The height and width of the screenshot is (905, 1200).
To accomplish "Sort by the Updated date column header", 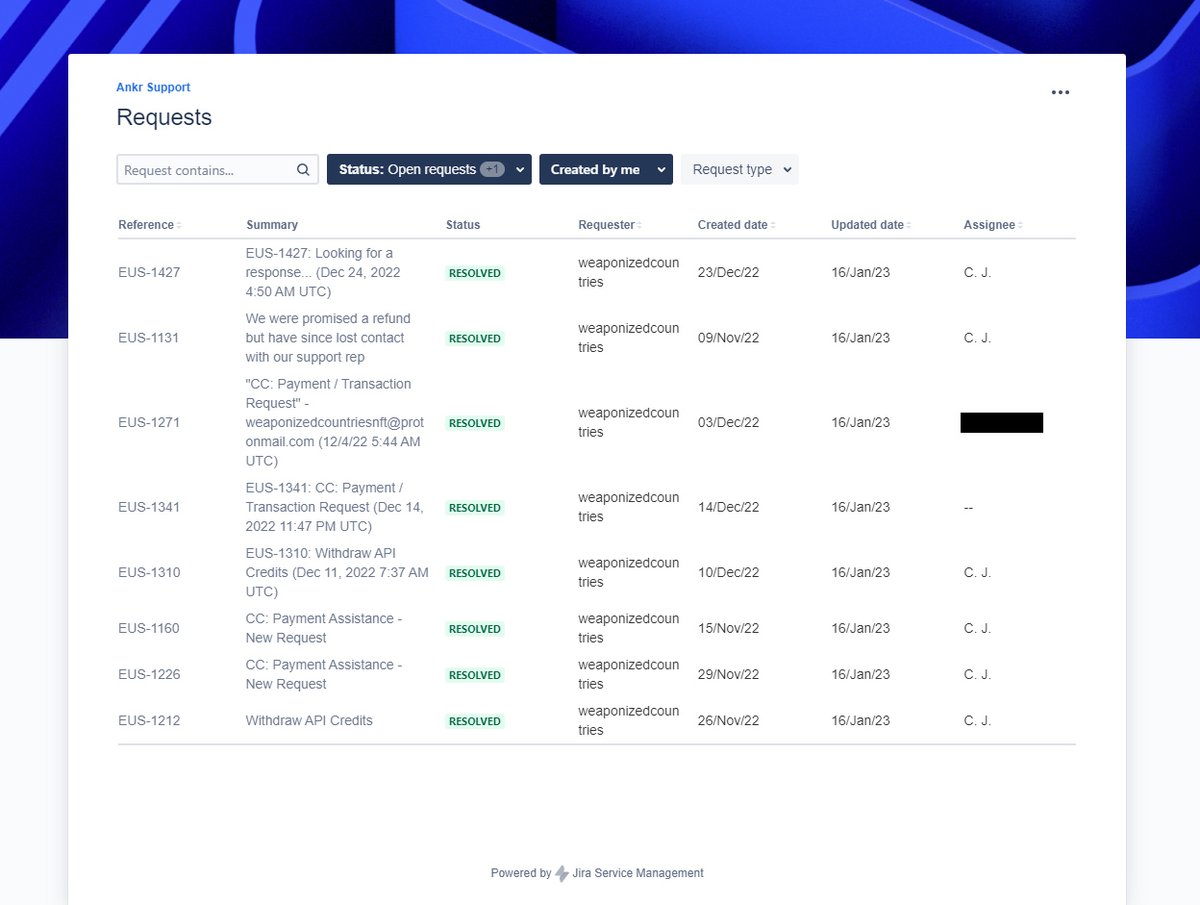I will pos(870,225).
